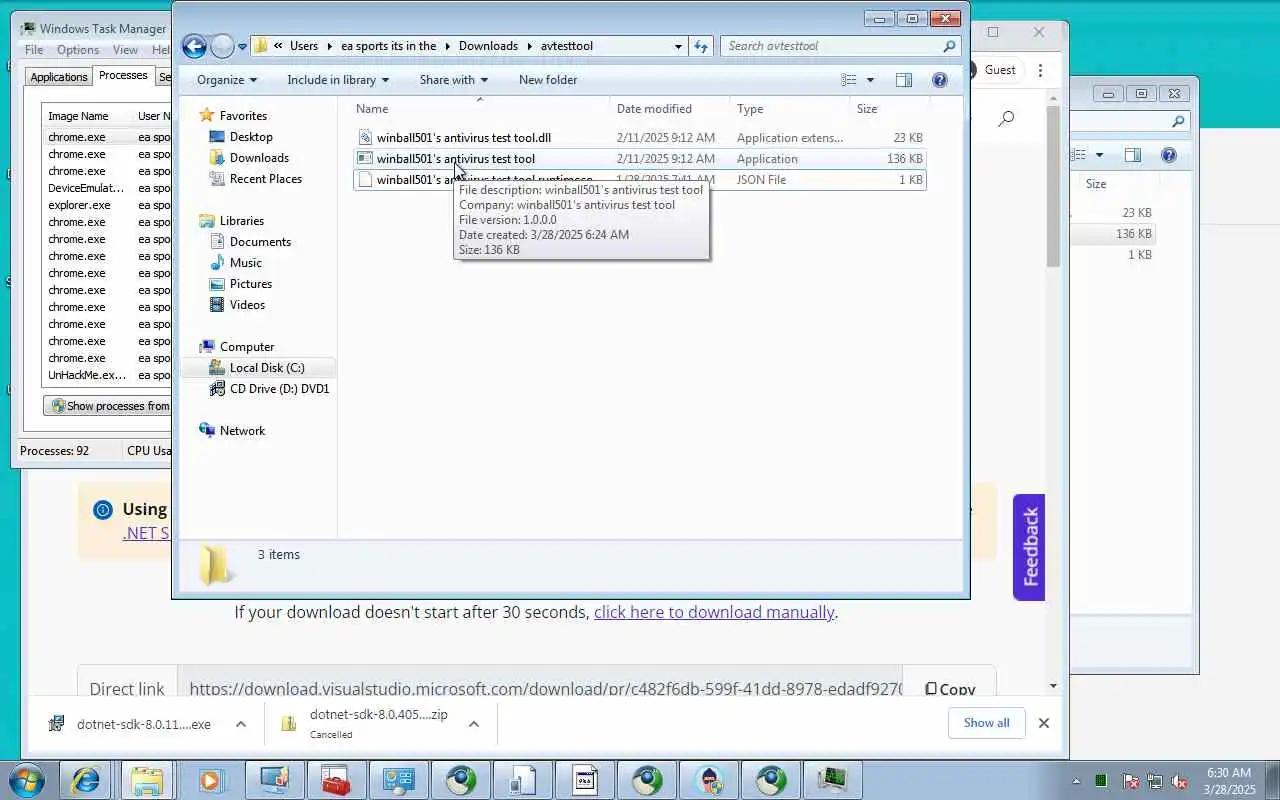Viewport: 1280px width, 800px height.
Task: Open Chrome's three-dot menu
Action: (1040, 70)
